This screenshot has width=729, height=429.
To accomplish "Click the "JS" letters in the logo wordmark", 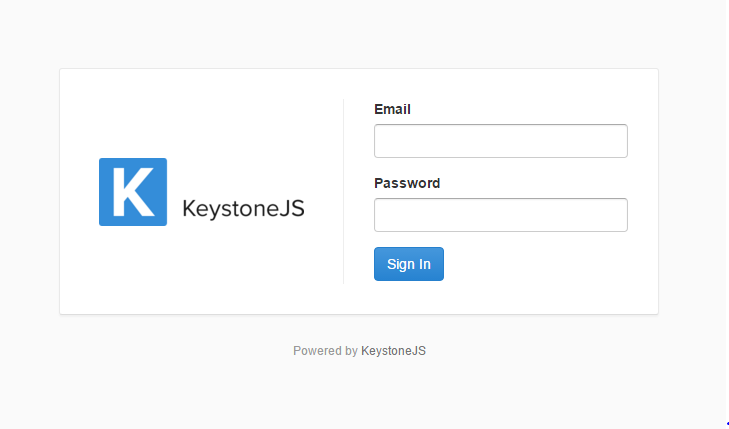I will pyautogui.click(x=292, y=209).
